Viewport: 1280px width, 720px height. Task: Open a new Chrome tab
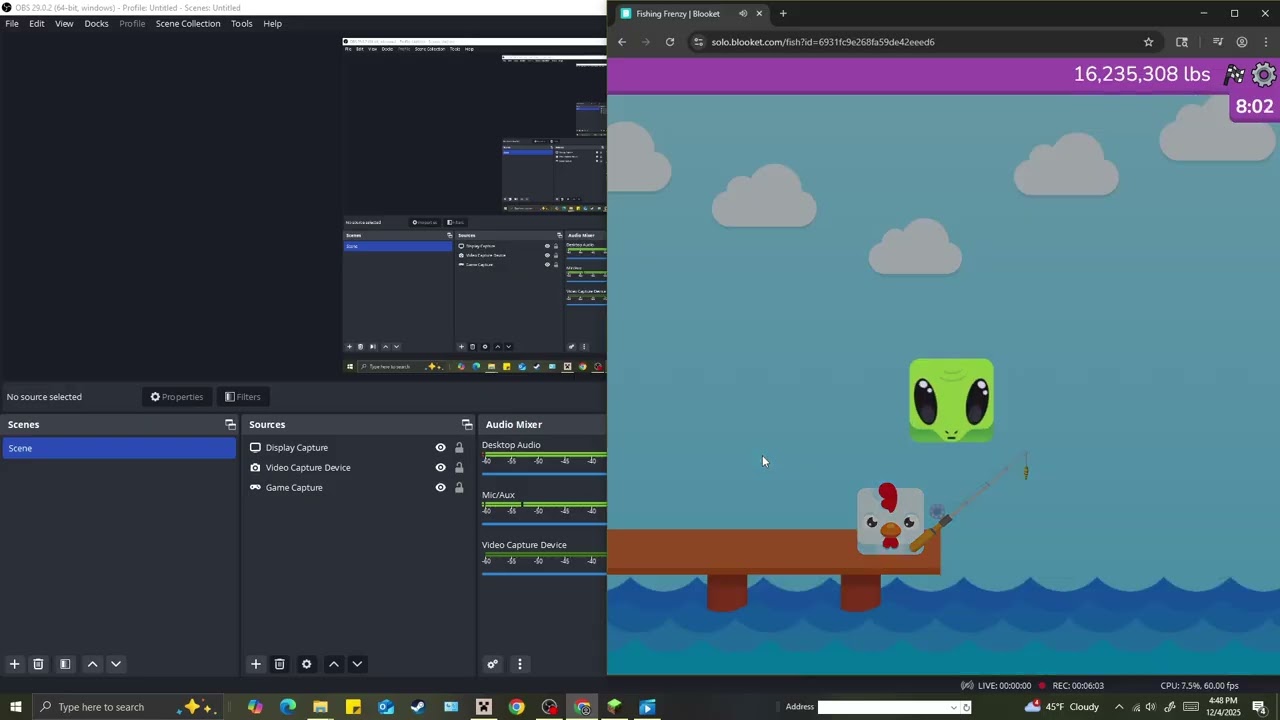coord(783,14)
